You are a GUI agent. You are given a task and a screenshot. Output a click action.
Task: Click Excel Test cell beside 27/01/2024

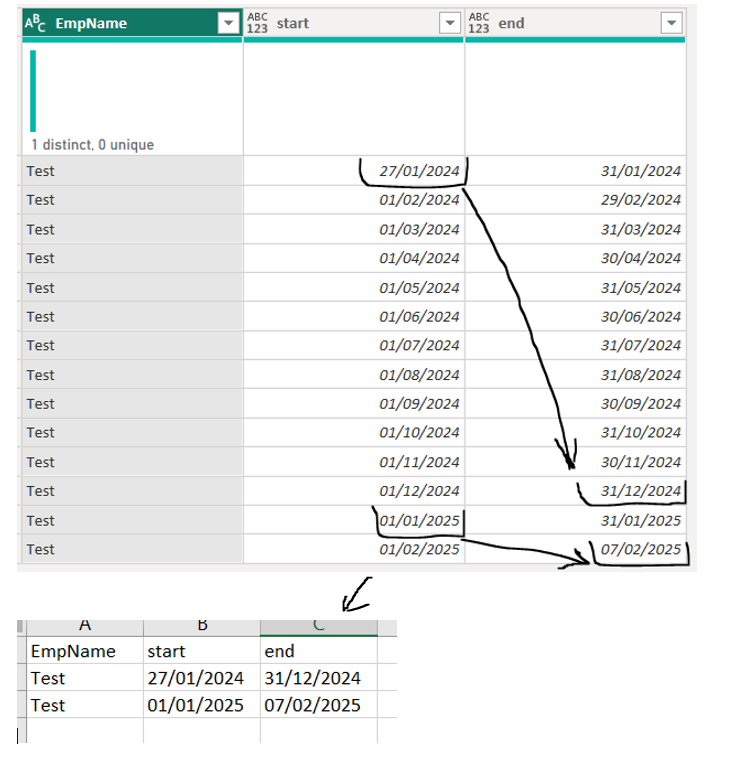(x=85, y=678)
